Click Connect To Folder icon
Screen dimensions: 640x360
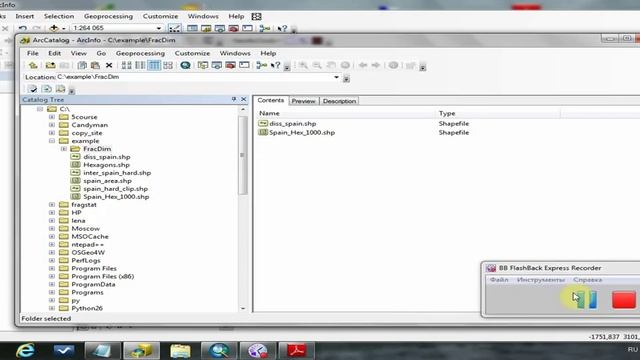[x=50, y=65]
